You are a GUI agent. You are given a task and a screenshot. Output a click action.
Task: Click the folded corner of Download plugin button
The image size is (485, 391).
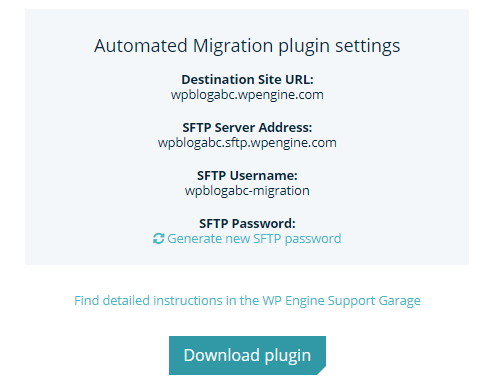click(x=321, y=370)
